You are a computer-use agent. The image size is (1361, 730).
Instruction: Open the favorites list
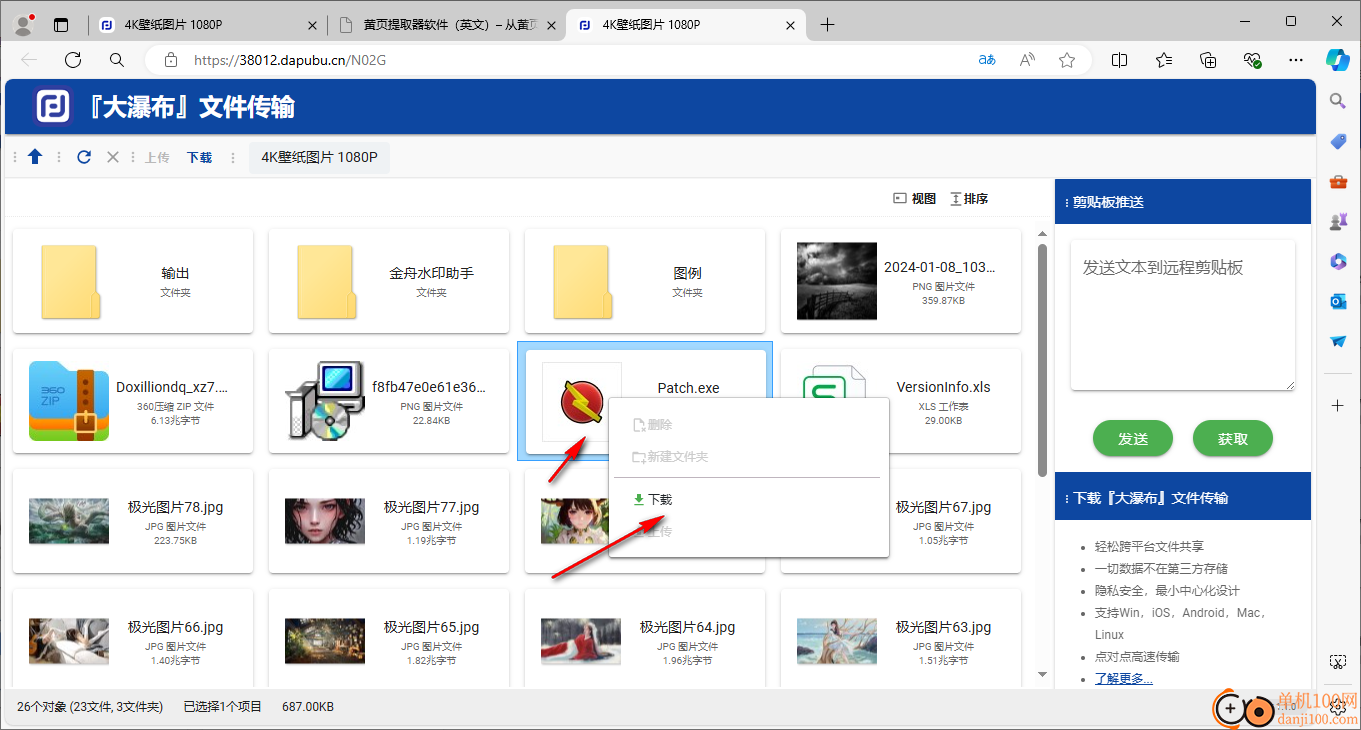(1164, 60)
